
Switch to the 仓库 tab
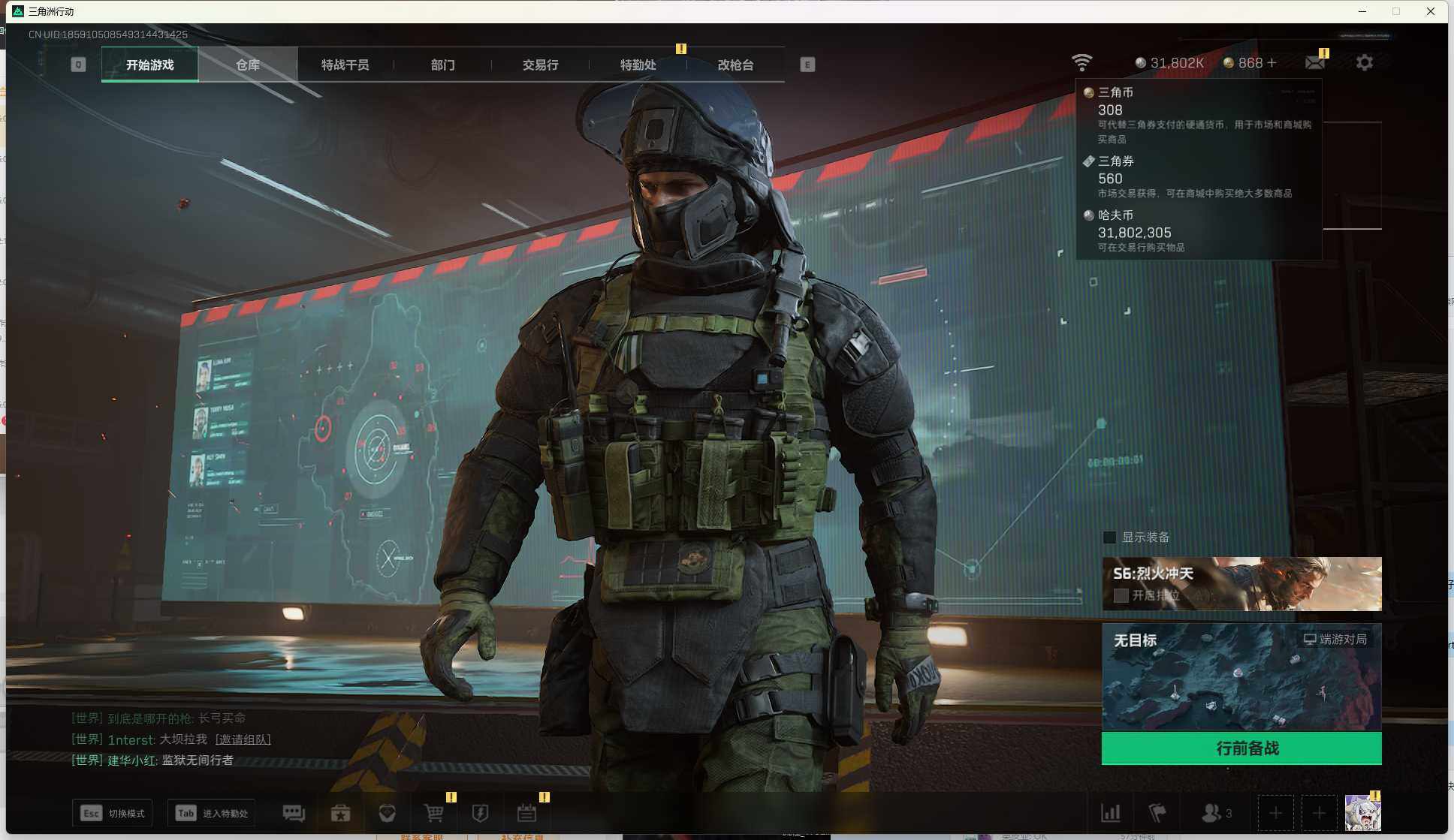coord(248,65)
